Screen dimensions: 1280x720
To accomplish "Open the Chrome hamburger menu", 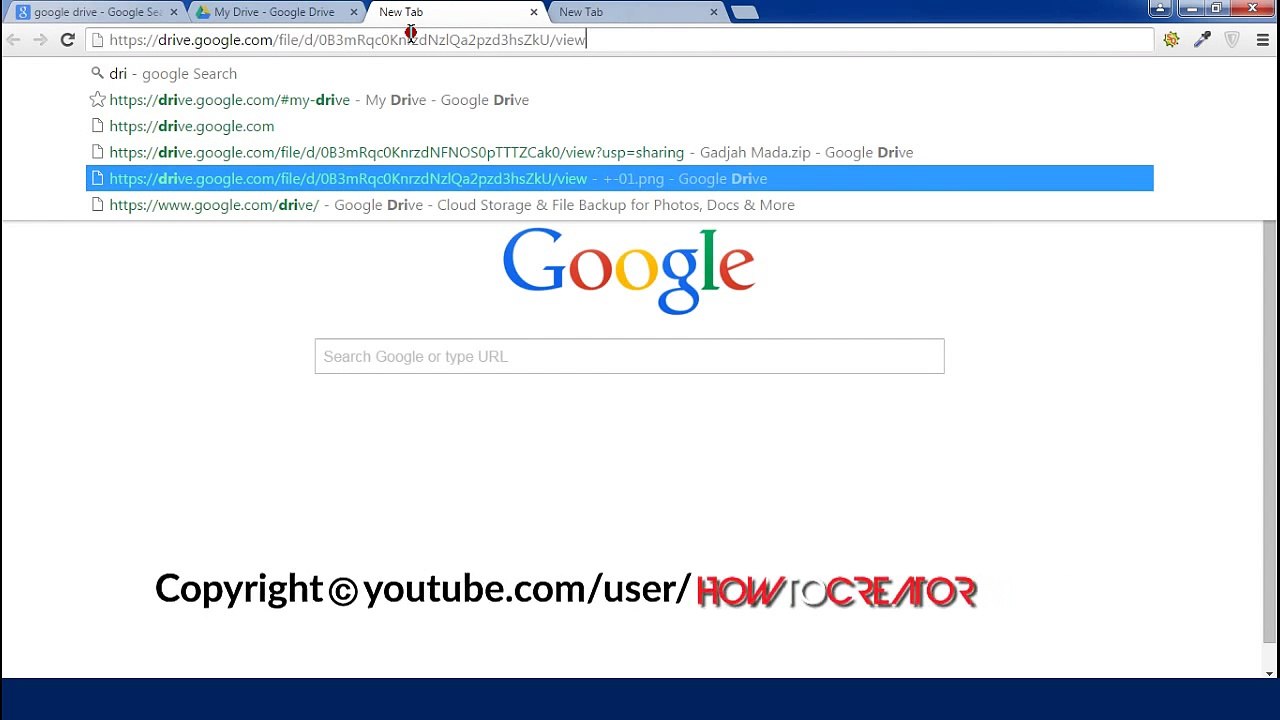I will pos(1262,40).
